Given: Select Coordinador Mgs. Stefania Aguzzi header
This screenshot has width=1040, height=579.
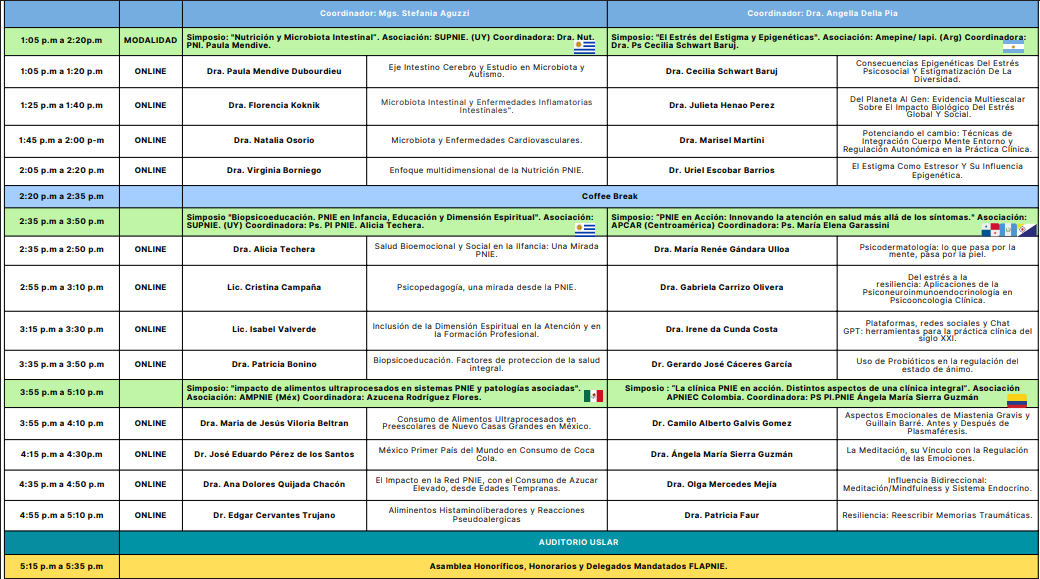Looking at the screenshot, I should tap(393, 13).
